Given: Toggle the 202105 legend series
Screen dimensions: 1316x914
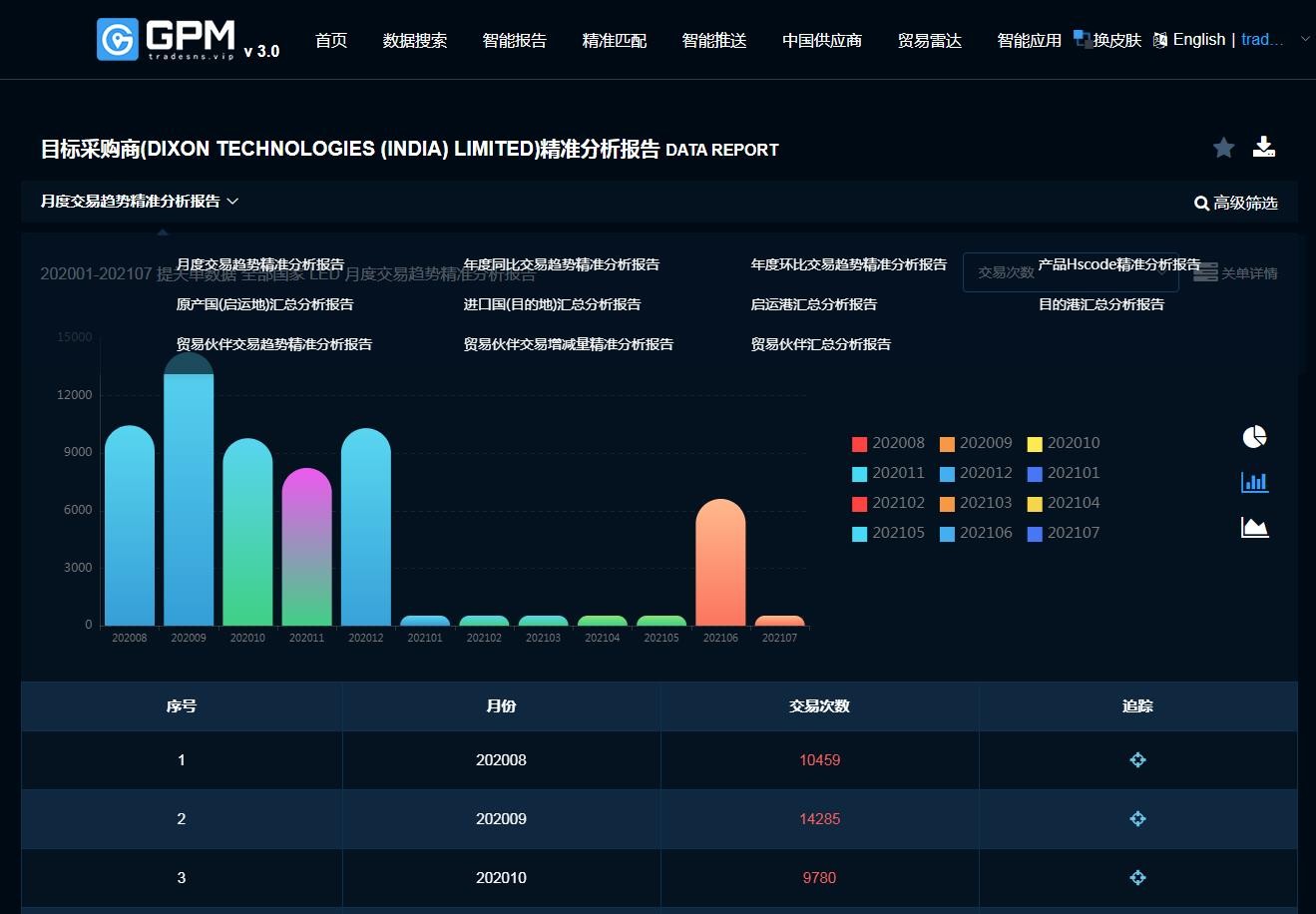Looking at the screenshot, I should (x=888, y=533).
